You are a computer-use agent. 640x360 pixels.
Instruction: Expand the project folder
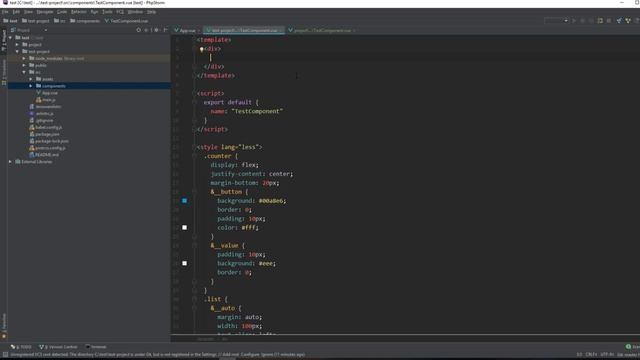[17, 44]
